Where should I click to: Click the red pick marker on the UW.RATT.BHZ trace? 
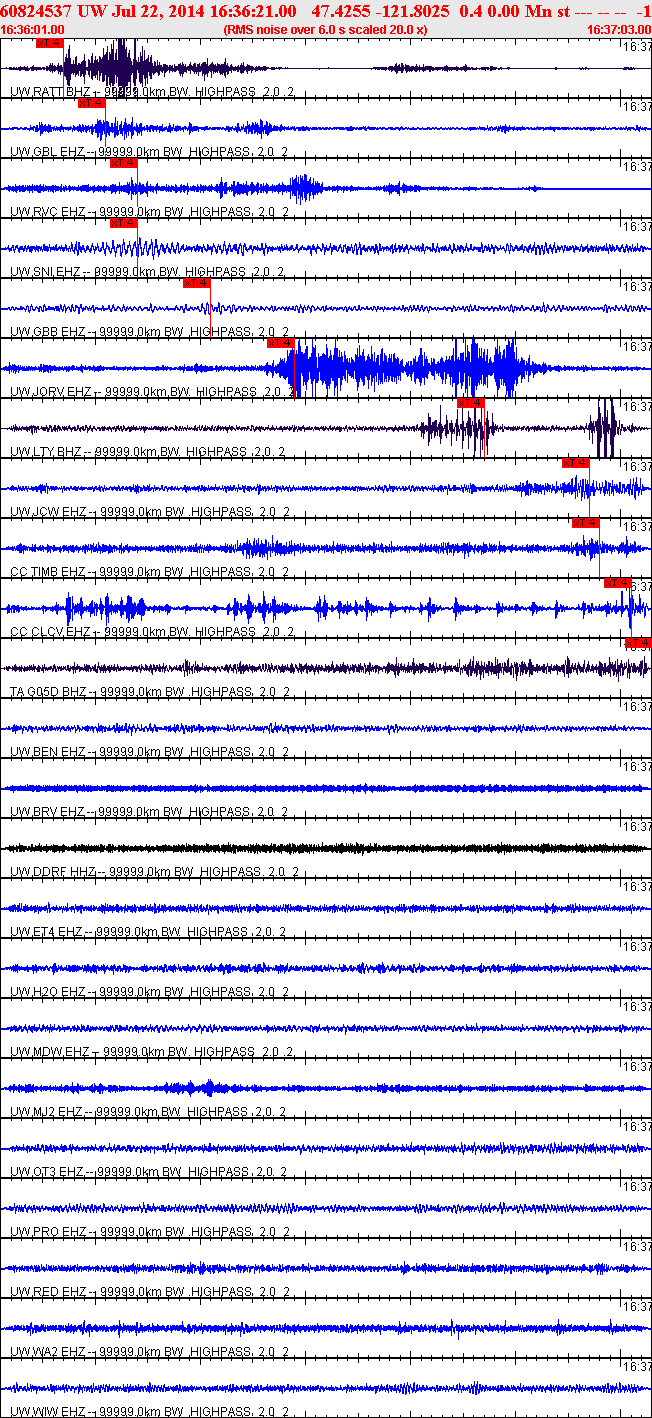(x=49, y=43)
